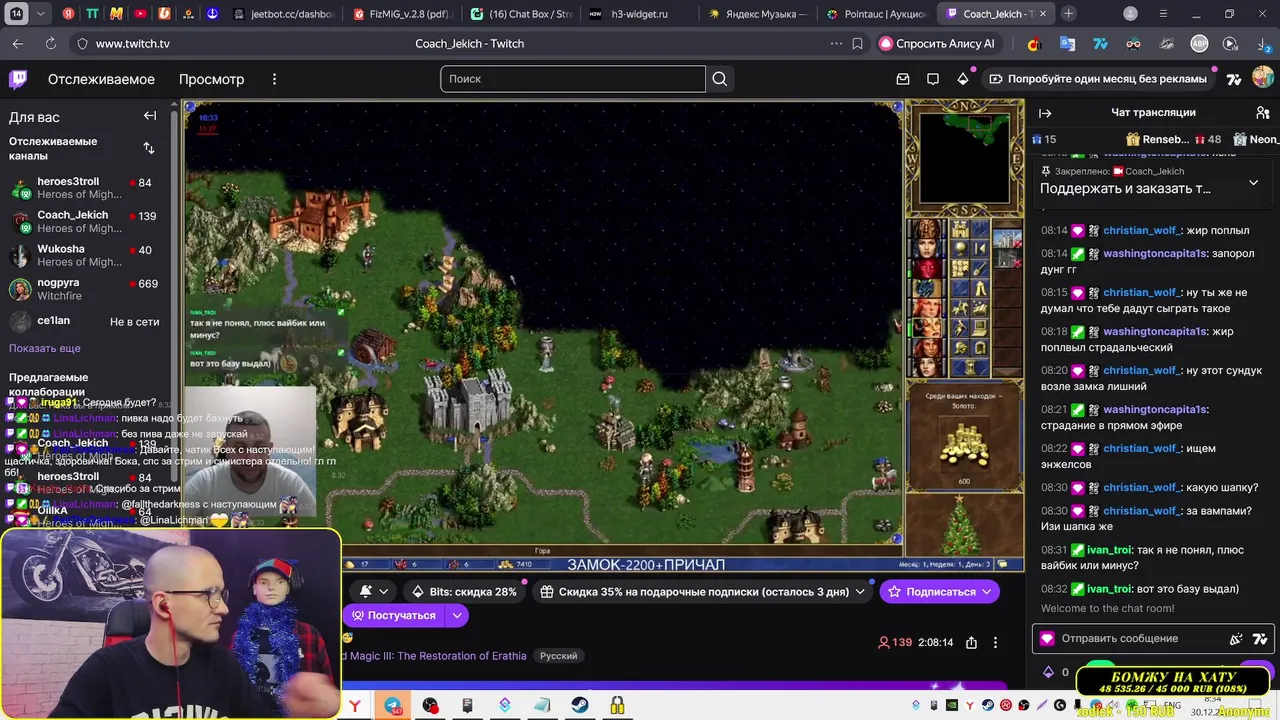1280x720 pixels.
Task: Open user avatar menu in Twitch header
Action: click(x=1263, y=79)
